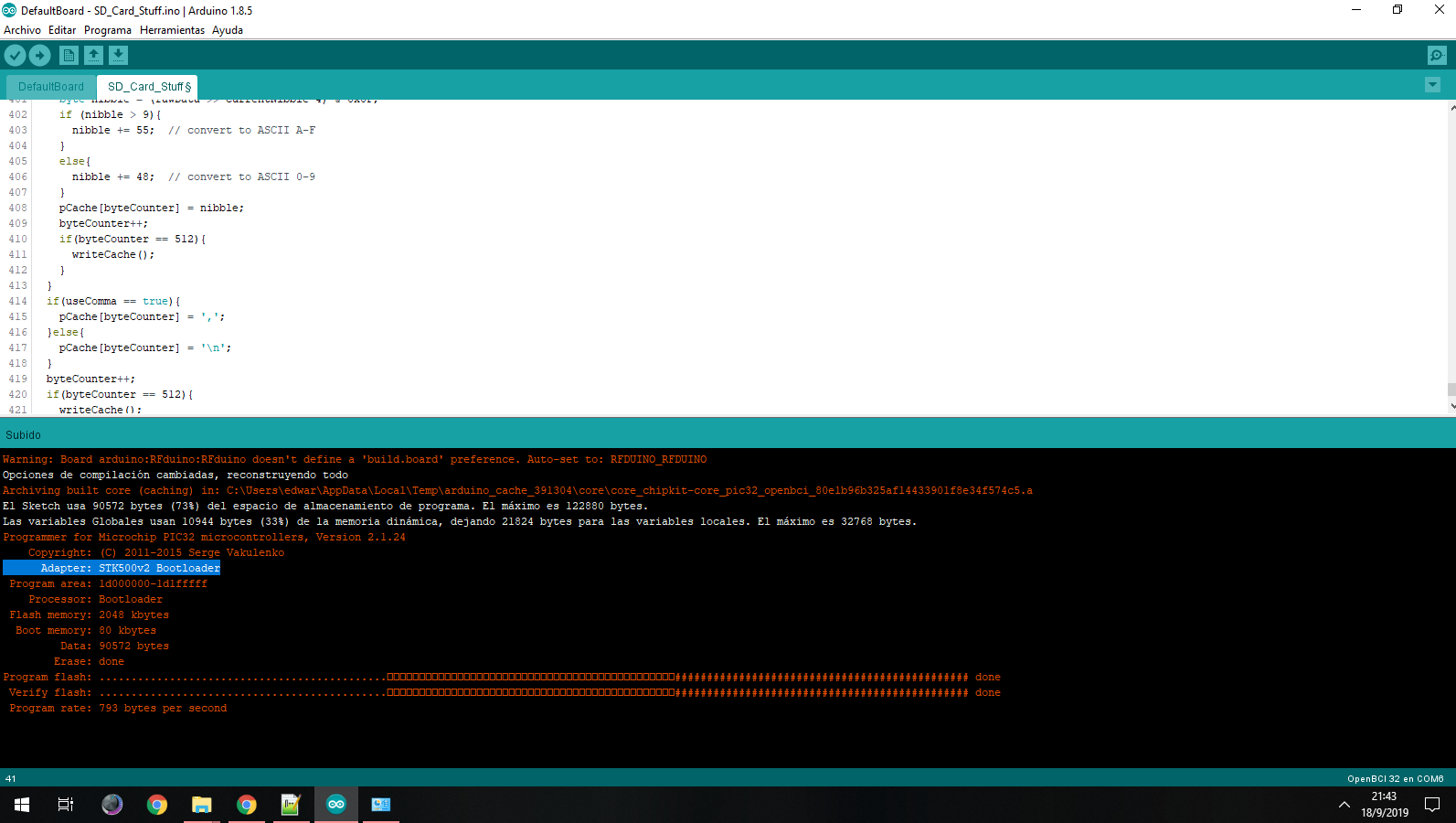Open the Herramientas menu

[172, 30]
